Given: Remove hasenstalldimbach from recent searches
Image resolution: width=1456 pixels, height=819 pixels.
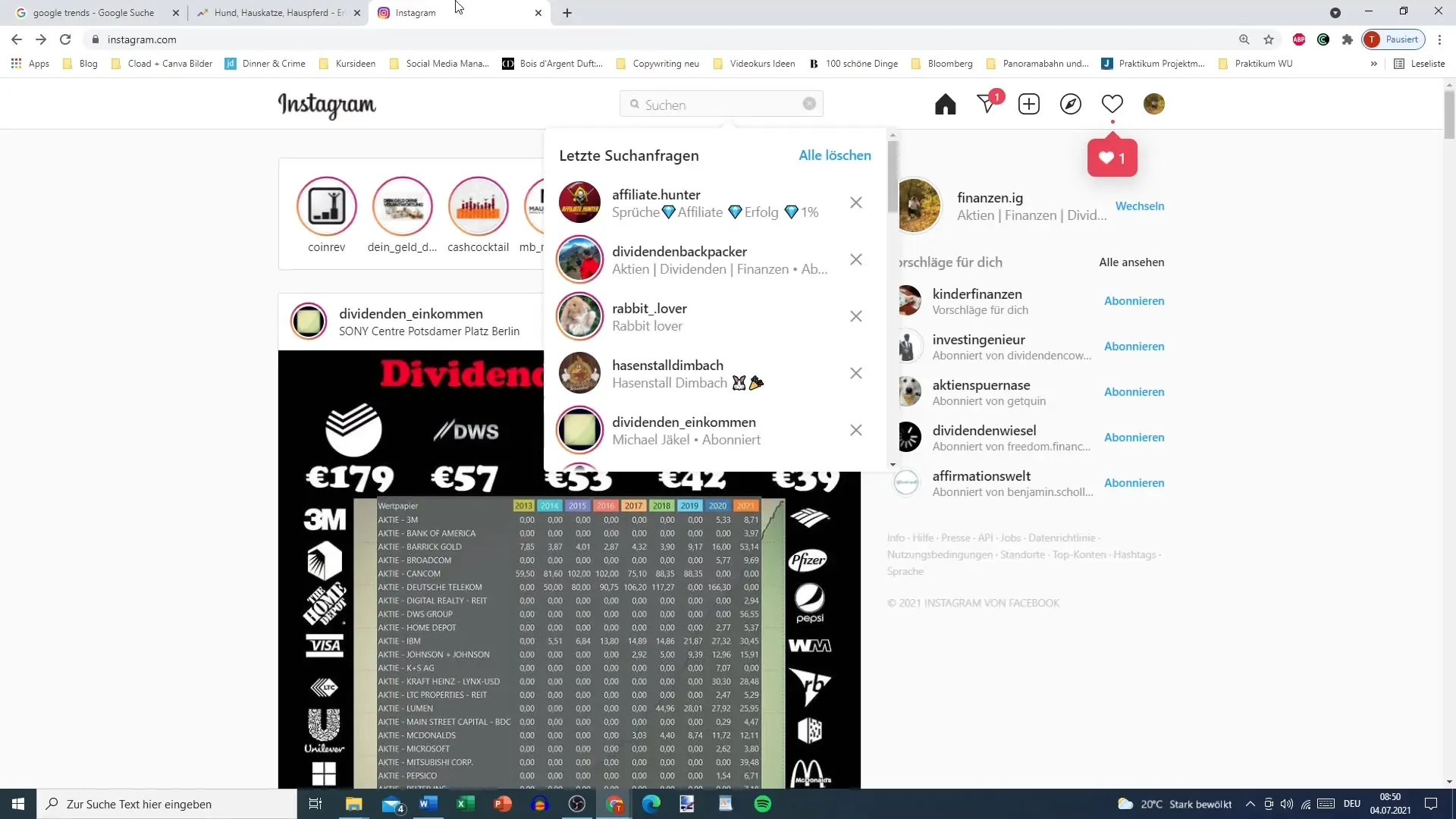Looking at the screenshot, I should pyautogui.click(x=856, y=373).
